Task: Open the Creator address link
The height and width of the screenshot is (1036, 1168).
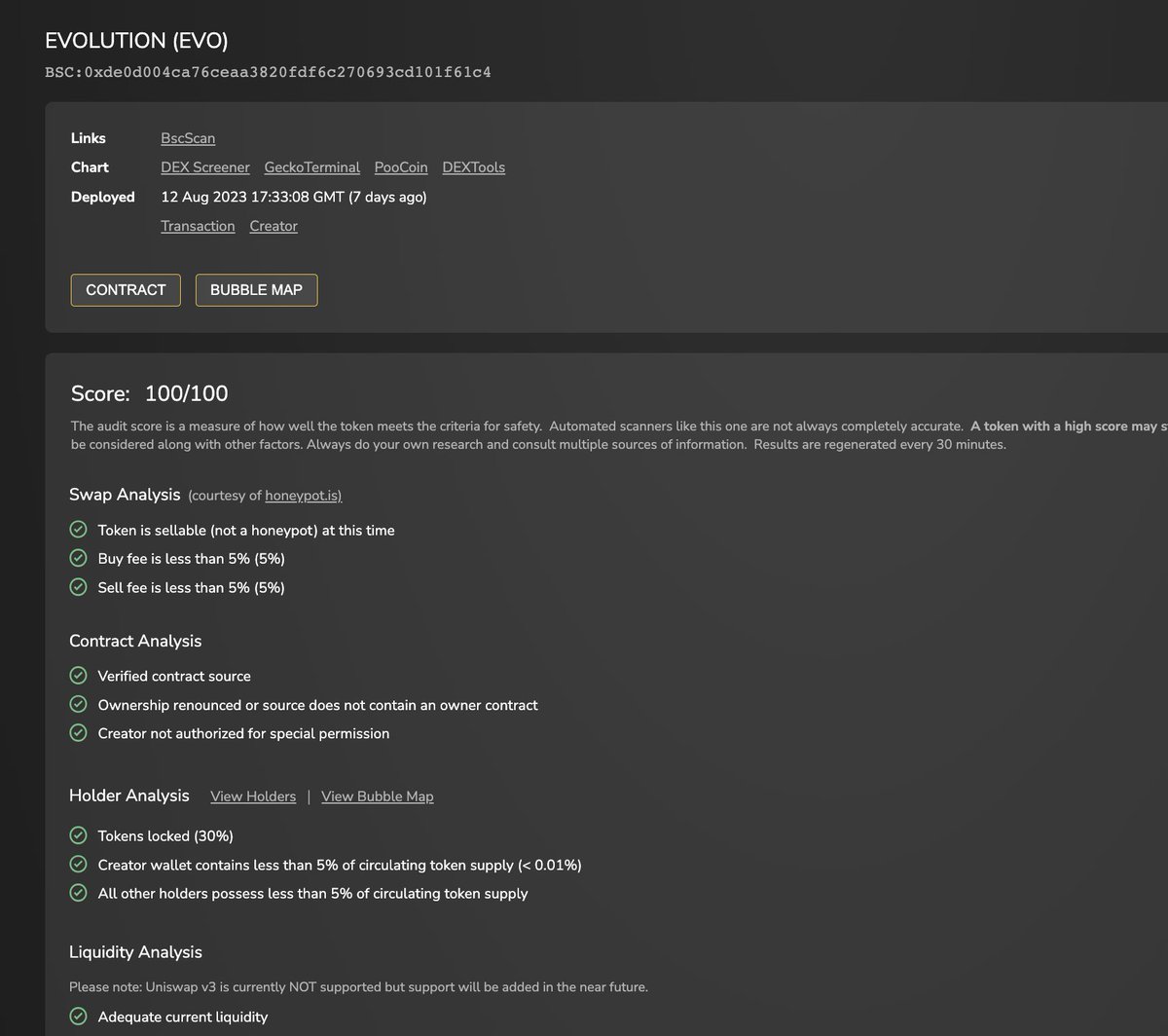Action: 274,226
